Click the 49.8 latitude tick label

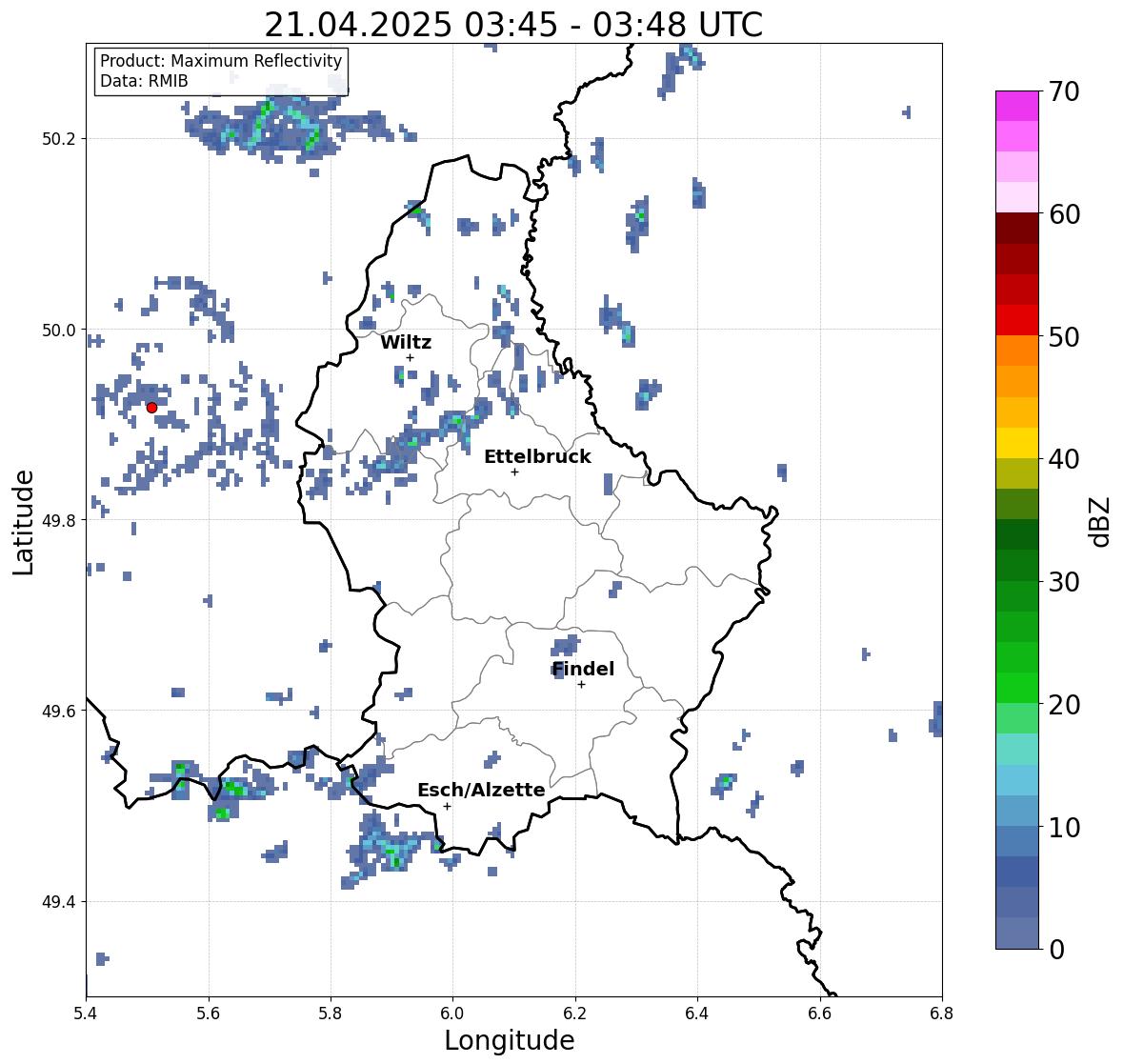click(x=59, y=520)
